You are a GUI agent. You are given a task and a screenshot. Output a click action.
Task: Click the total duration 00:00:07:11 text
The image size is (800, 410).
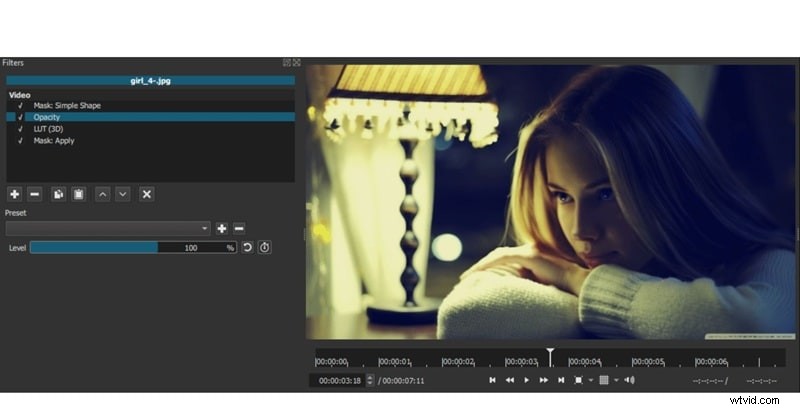(403, 380)
